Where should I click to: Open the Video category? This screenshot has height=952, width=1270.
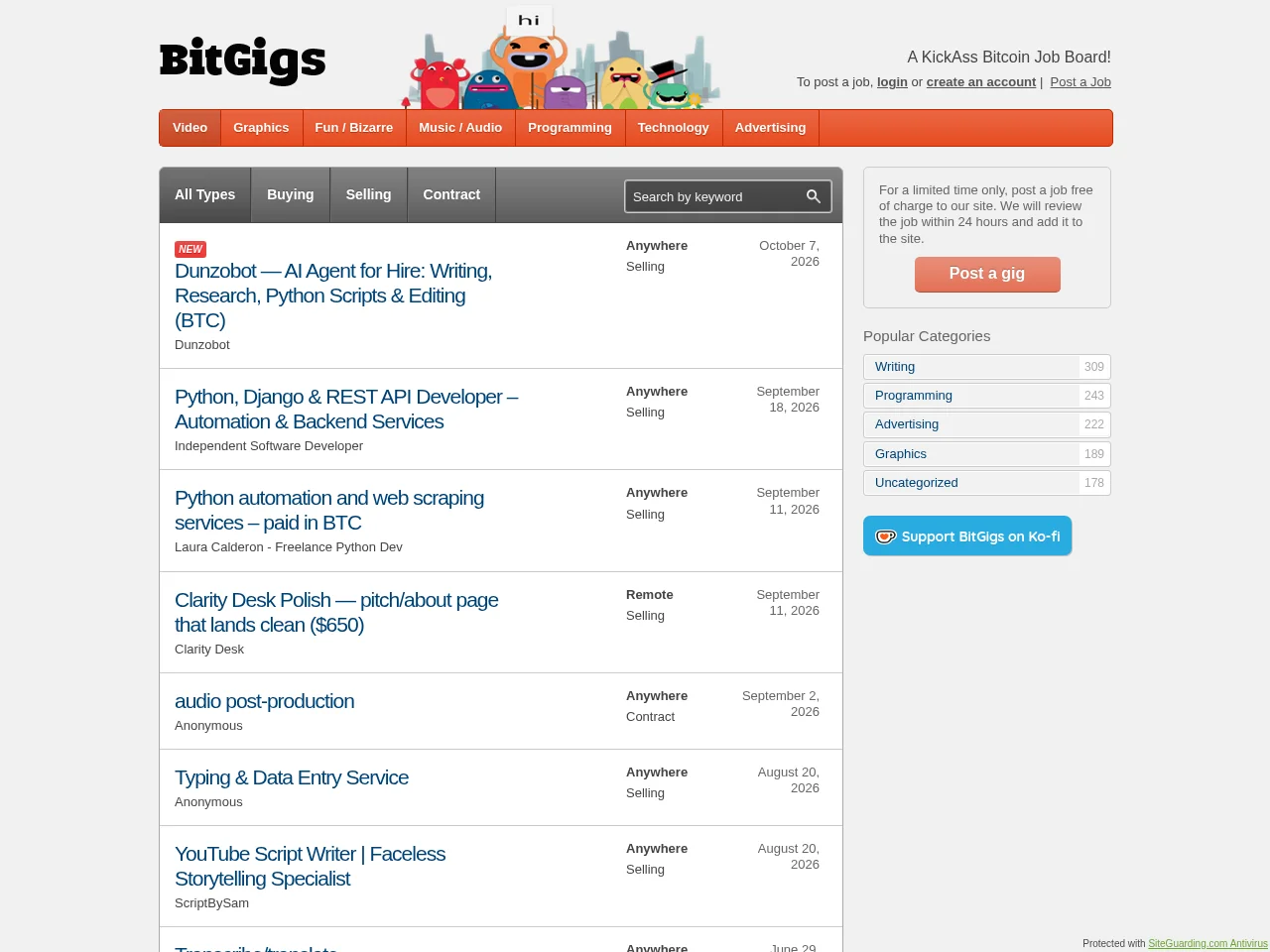190,128
